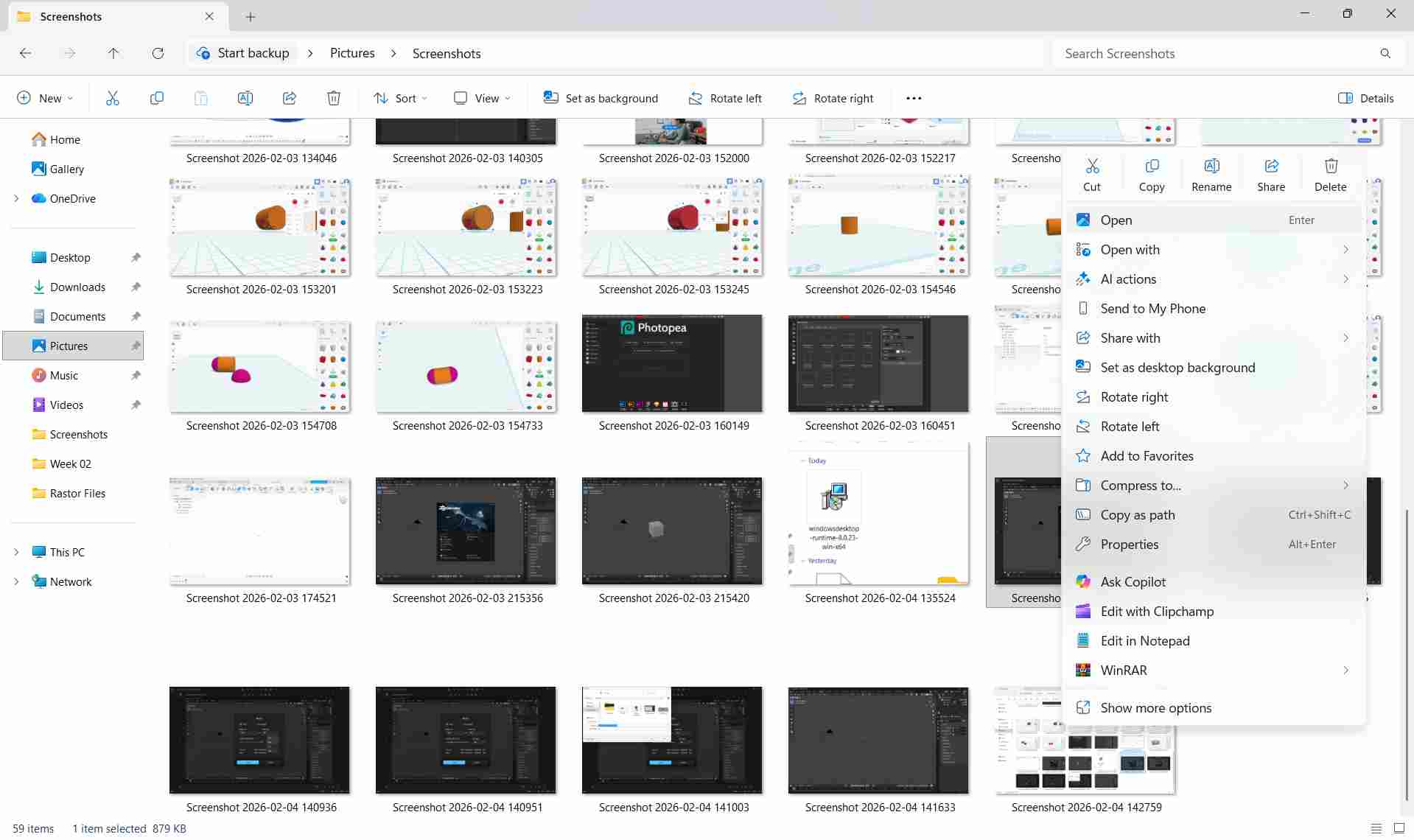Open the Sort dropdown menu

[400, 98]
